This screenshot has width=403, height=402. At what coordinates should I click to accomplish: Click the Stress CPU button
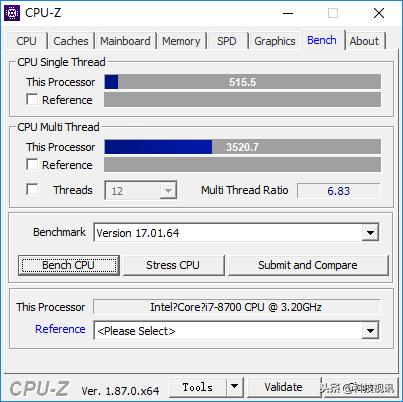[x=173, y=265]
